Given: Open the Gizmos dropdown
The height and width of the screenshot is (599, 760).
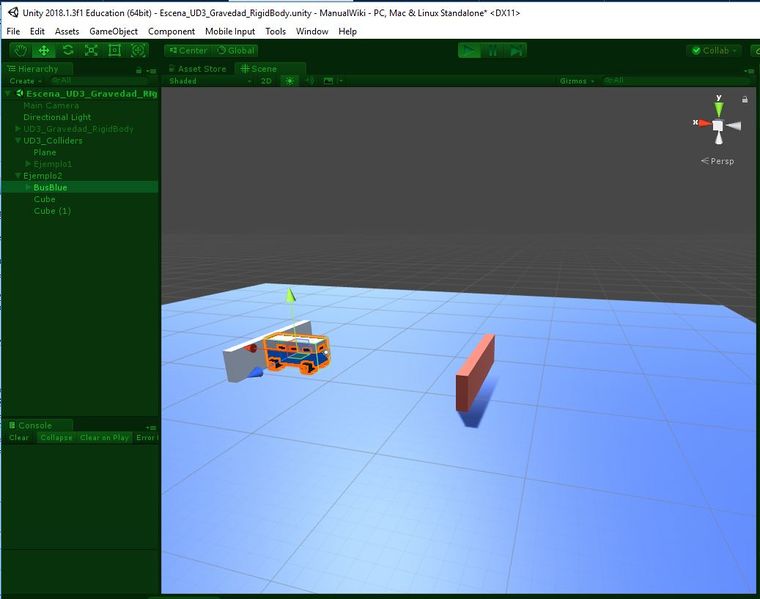Looking at the screenshot, I should (576, 81).
